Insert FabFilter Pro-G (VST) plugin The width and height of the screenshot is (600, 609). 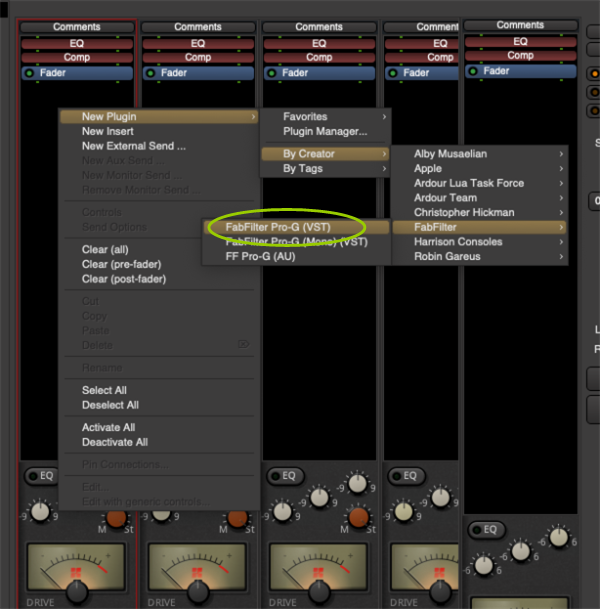point(297,227)
